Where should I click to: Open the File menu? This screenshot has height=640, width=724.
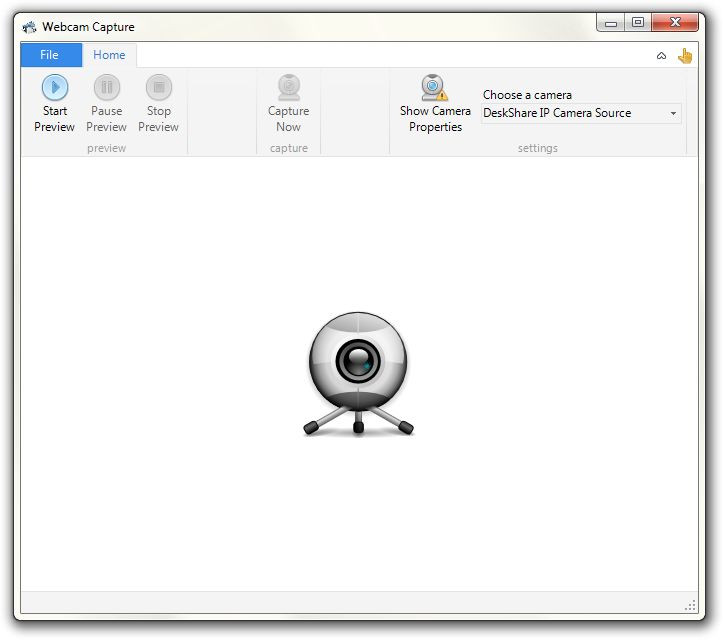pos(51,55)
